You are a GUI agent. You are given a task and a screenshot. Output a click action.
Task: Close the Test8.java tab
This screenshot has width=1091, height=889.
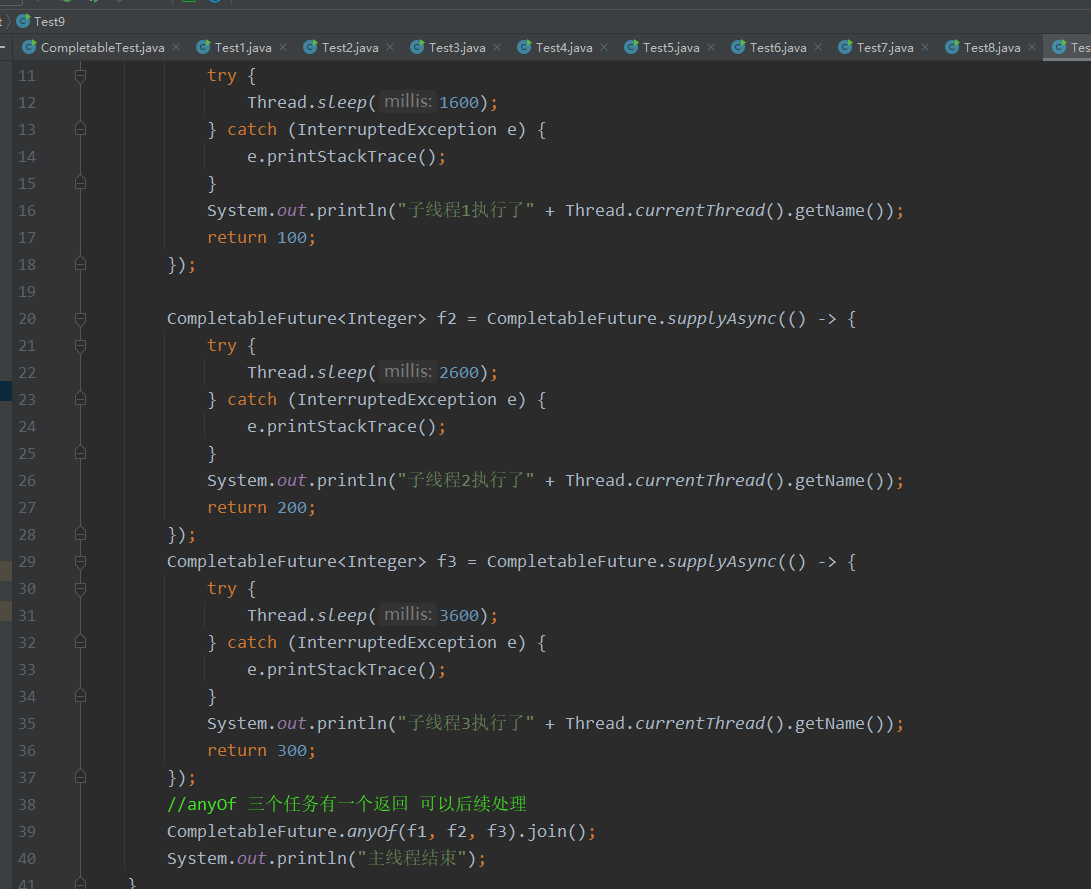(x=1032, y=47)
